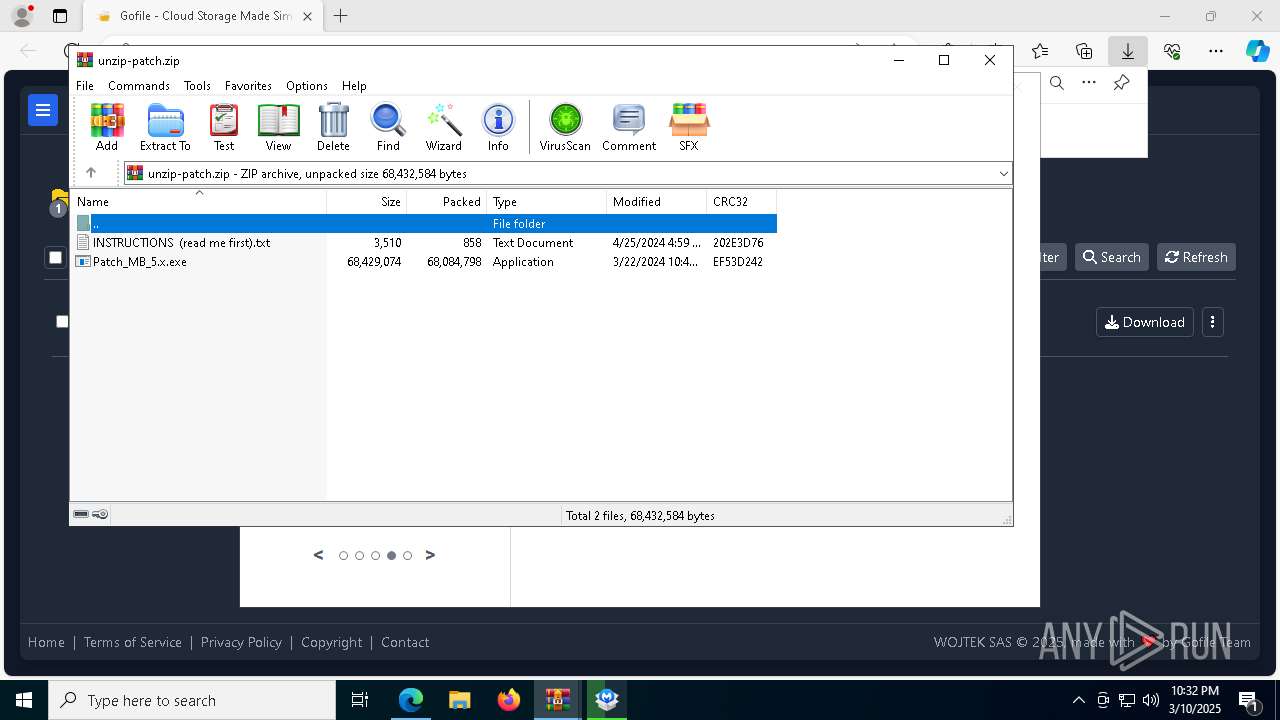Open the three-dot options next to Download
Viewport: 1280px width, 720px height.
(1212, 322)
